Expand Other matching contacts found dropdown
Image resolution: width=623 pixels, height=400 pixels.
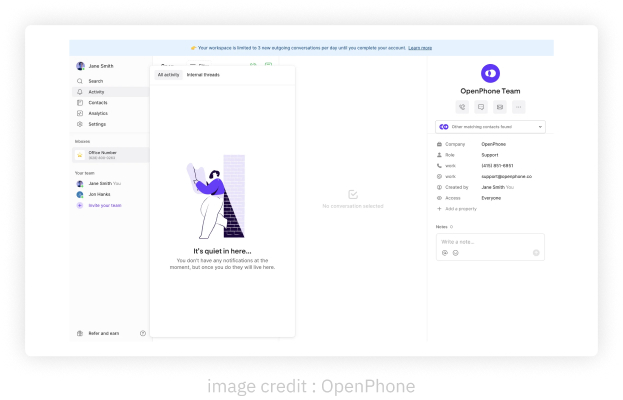[490, 127]
